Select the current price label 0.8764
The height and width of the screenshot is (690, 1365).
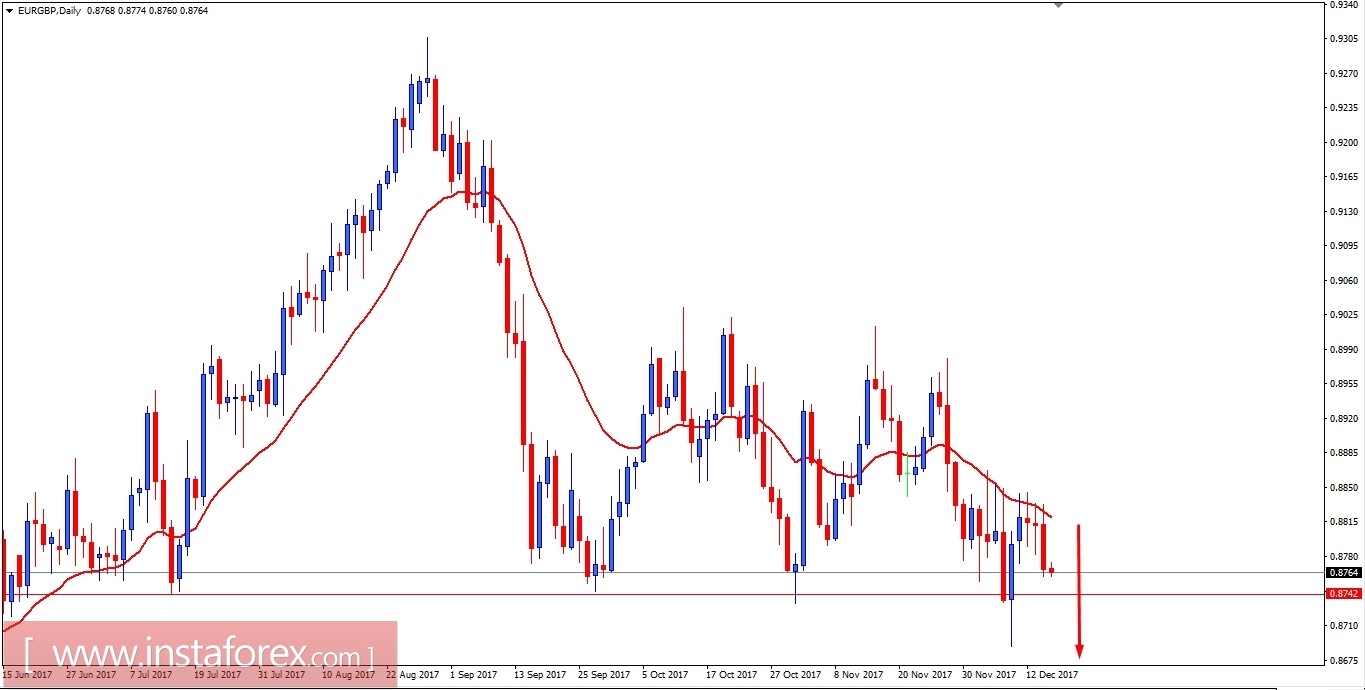click(x=1343, y=573)
